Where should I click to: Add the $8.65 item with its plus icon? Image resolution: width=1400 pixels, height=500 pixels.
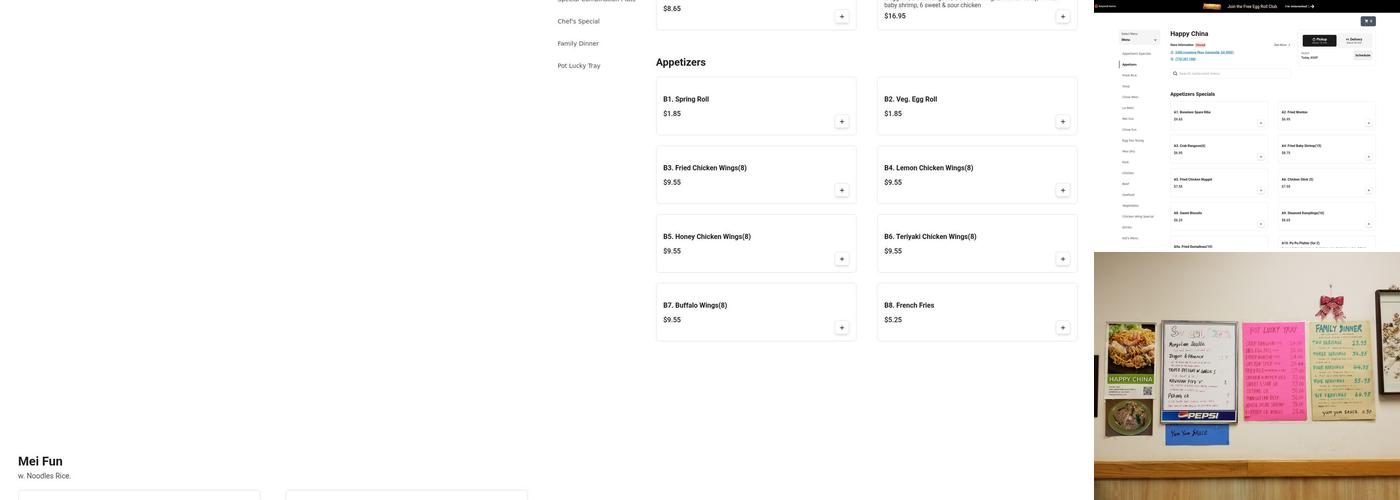tap(841, 17)
